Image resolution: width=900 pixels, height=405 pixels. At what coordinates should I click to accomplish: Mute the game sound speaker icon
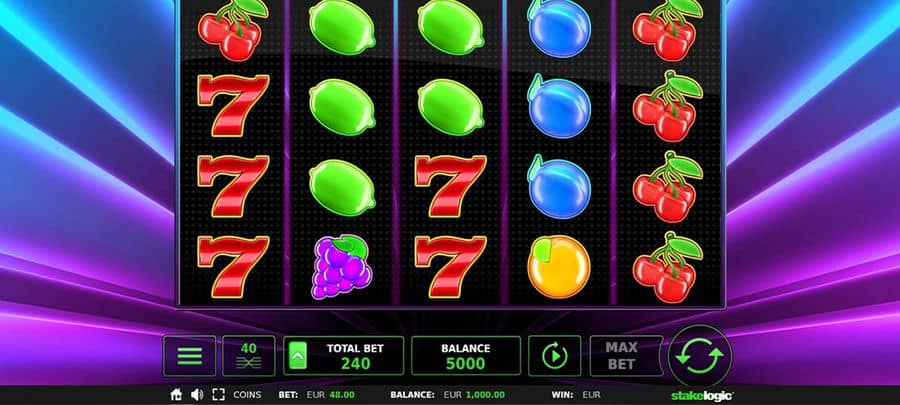click(x=197, y=395)
